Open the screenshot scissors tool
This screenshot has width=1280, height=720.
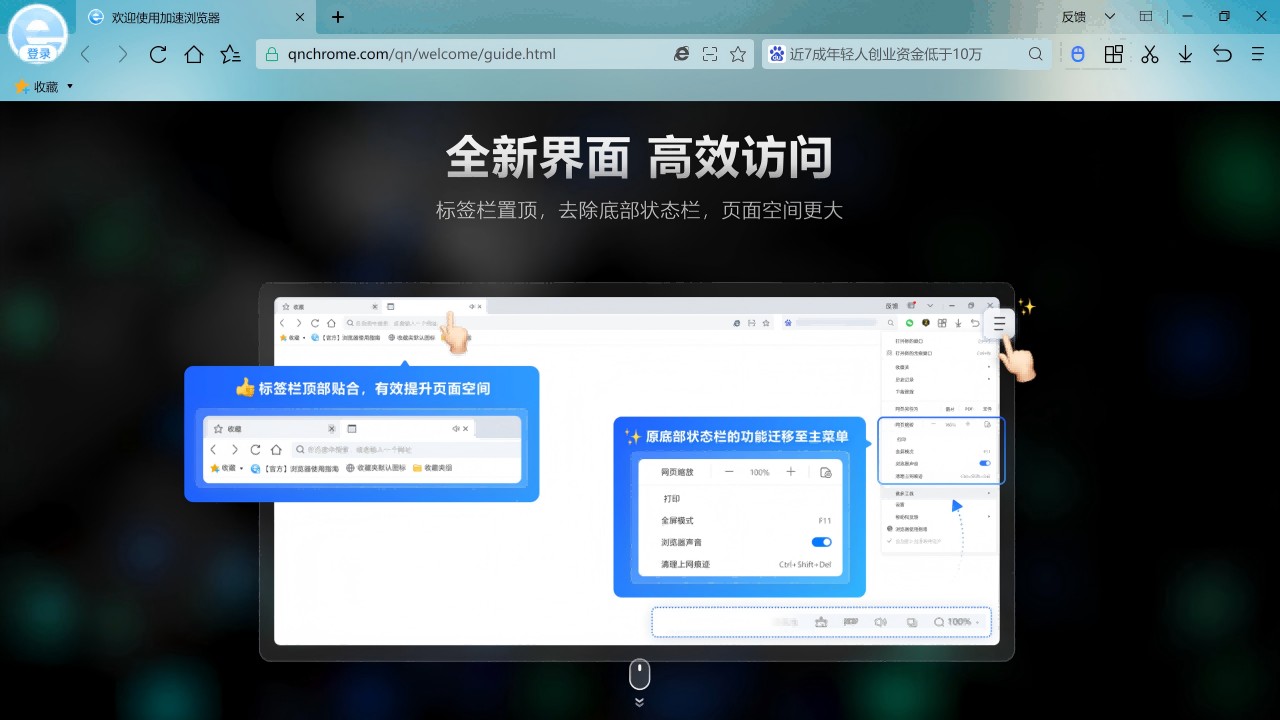click(x=1150, y=54)
